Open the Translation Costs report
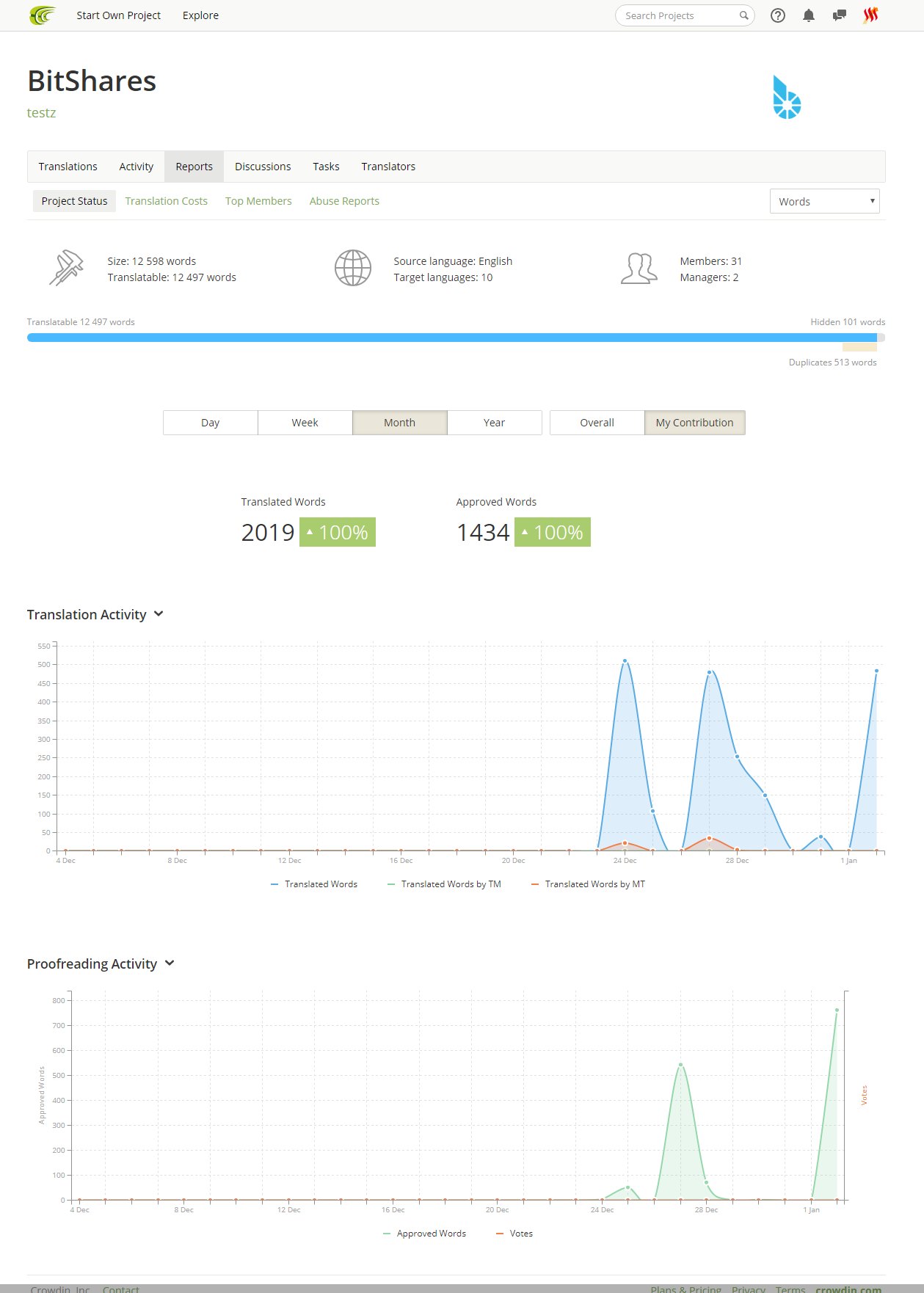 tap(166, 201)
